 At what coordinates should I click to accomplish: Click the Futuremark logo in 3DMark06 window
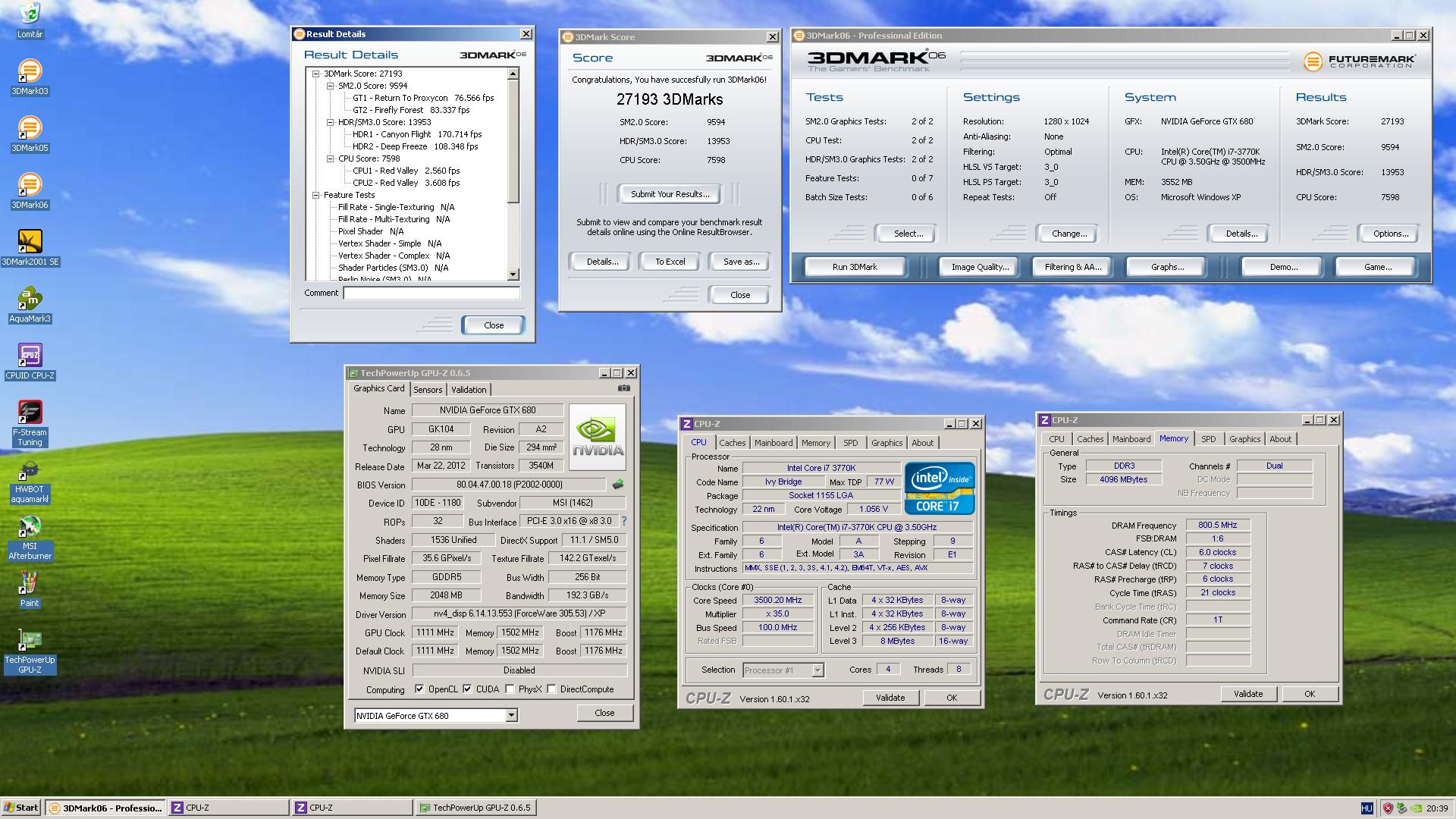point(1359,61)
